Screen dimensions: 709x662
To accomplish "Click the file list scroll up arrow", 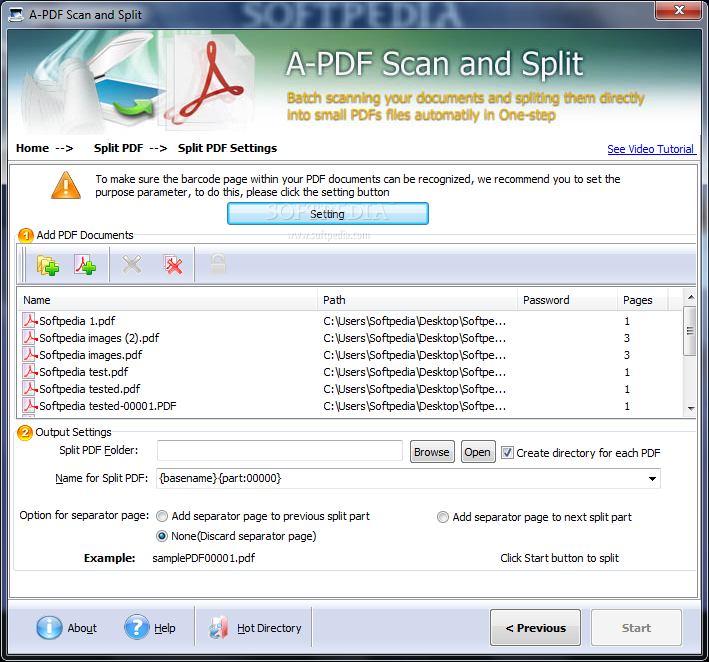I will [x=690, y=297].
